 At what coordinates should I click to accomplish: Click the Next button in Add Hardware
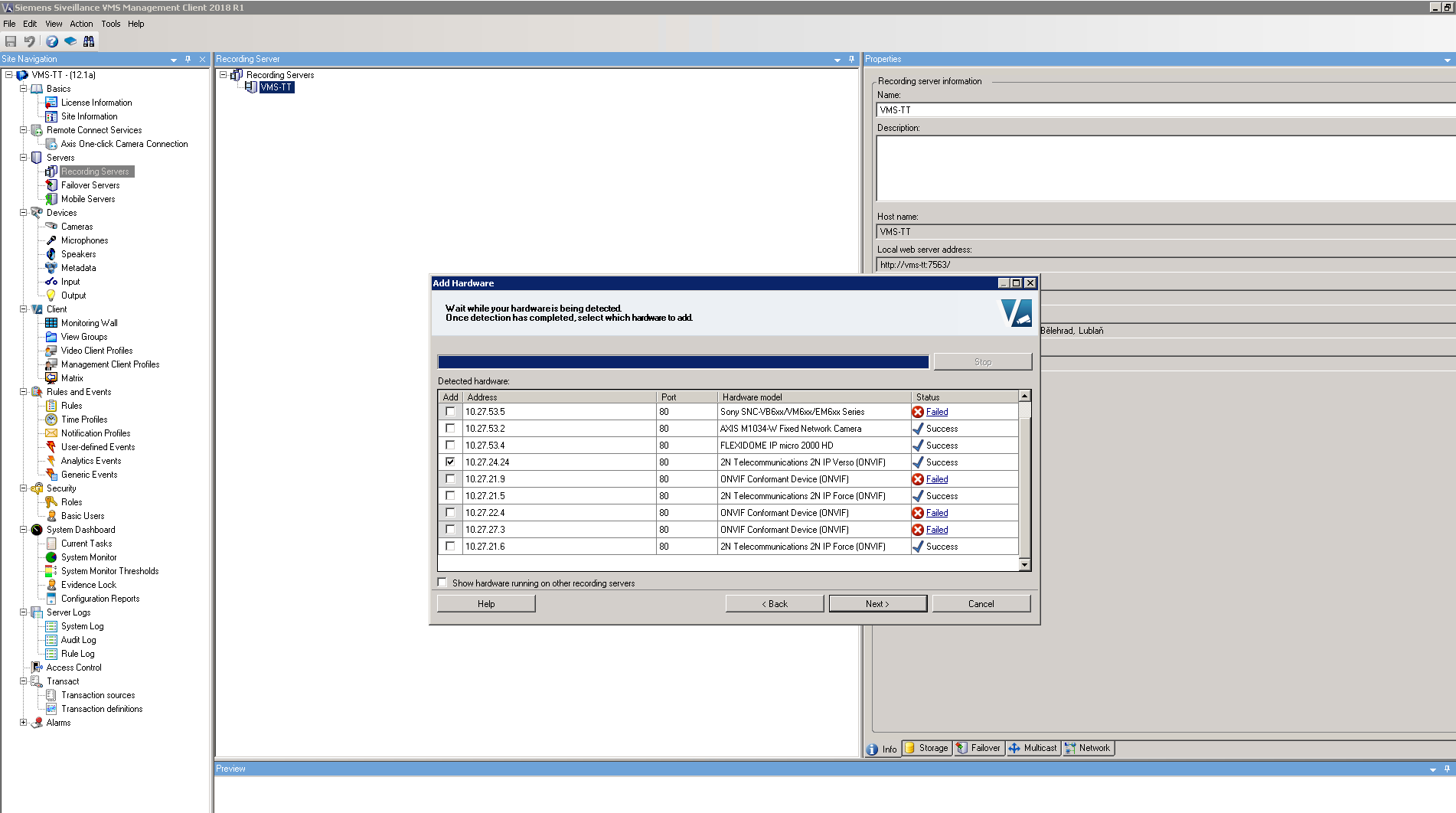click(877, 604)
